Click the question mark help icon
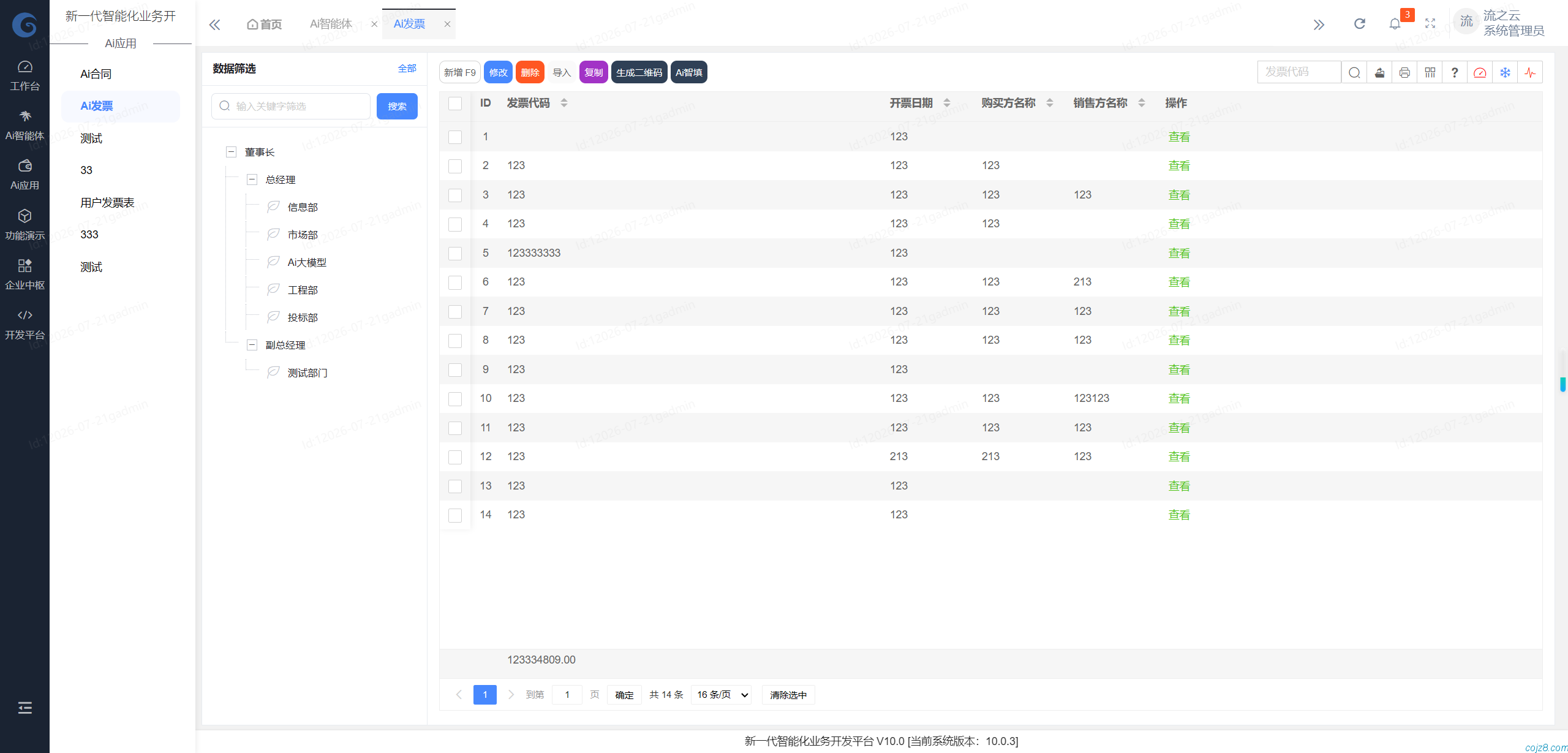The height and width of the screenshot is (753, 1568). (1455, 72)
